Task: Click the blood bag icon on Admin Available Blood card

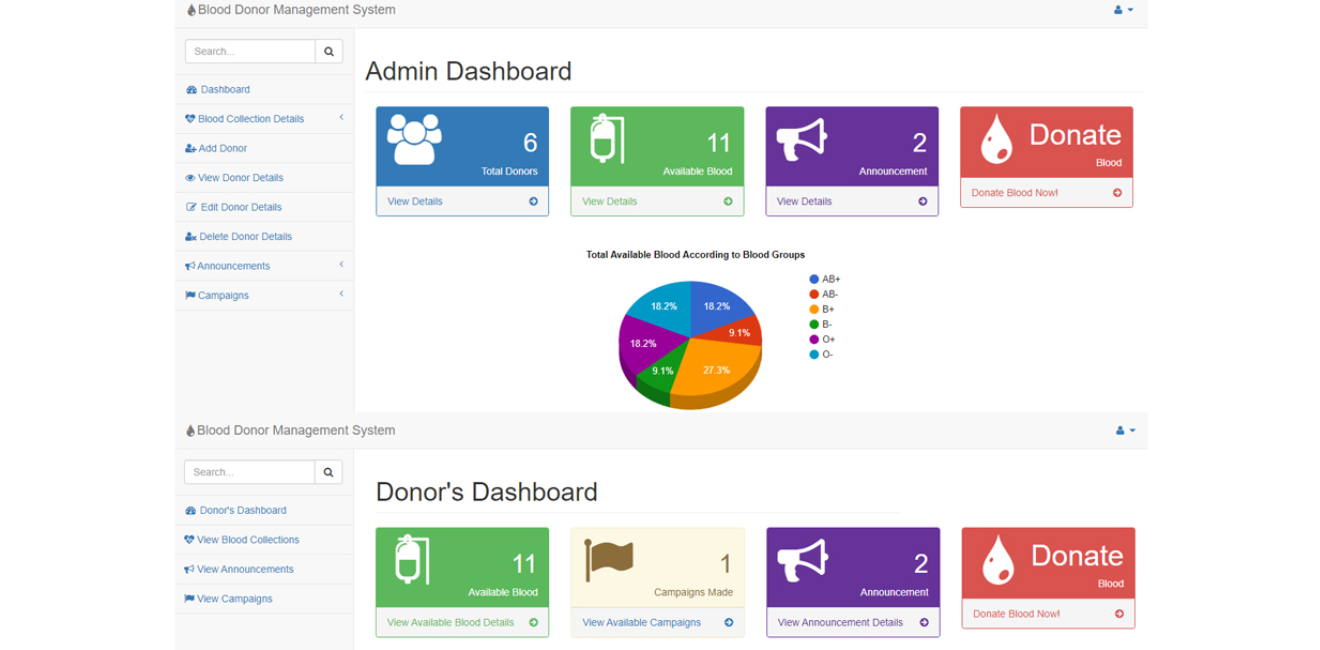Action: tap(605, 139)
